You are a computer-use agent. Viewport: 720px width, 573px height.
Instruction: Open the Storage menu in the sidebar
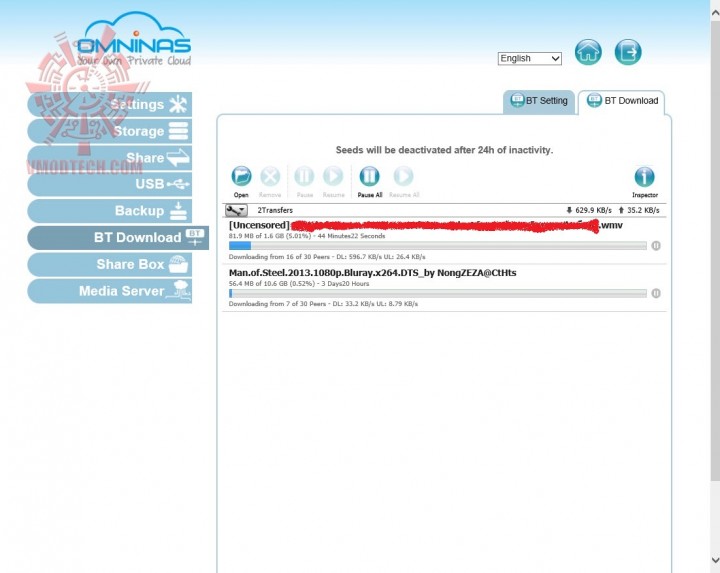coord(109,131)
